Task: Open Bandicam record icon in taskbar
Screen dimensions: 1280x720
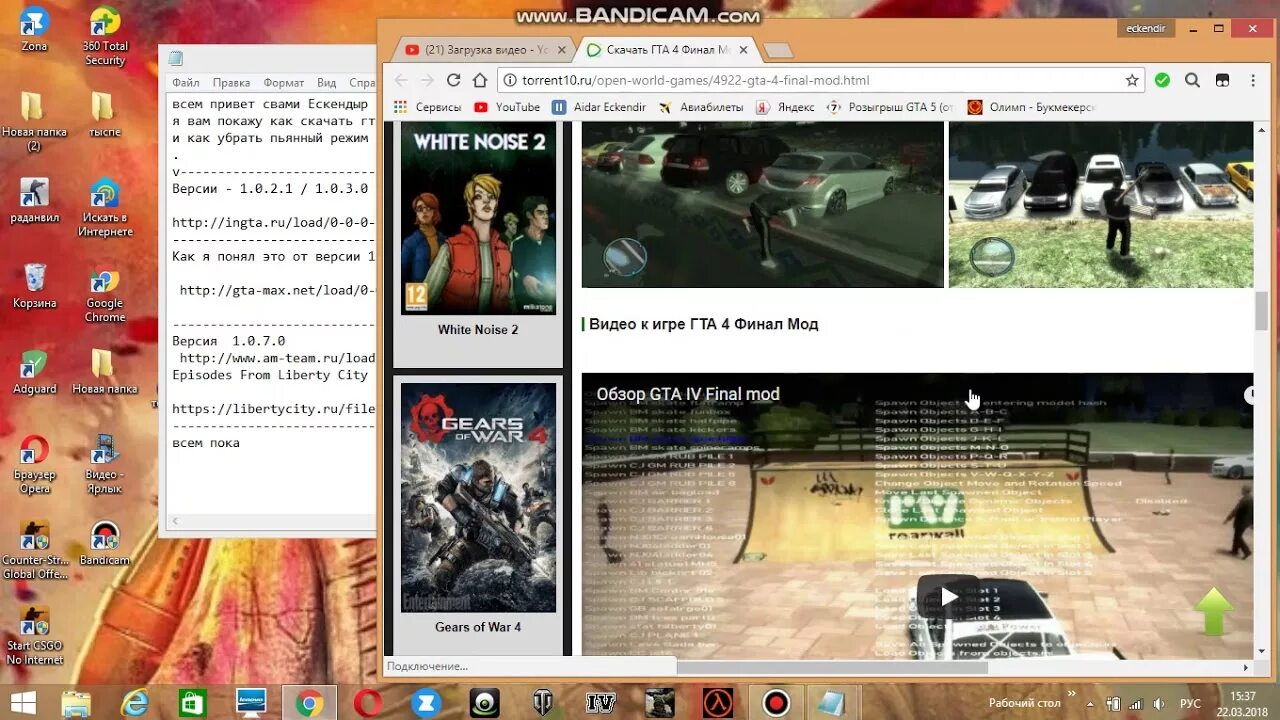Action: pos(776,703)
